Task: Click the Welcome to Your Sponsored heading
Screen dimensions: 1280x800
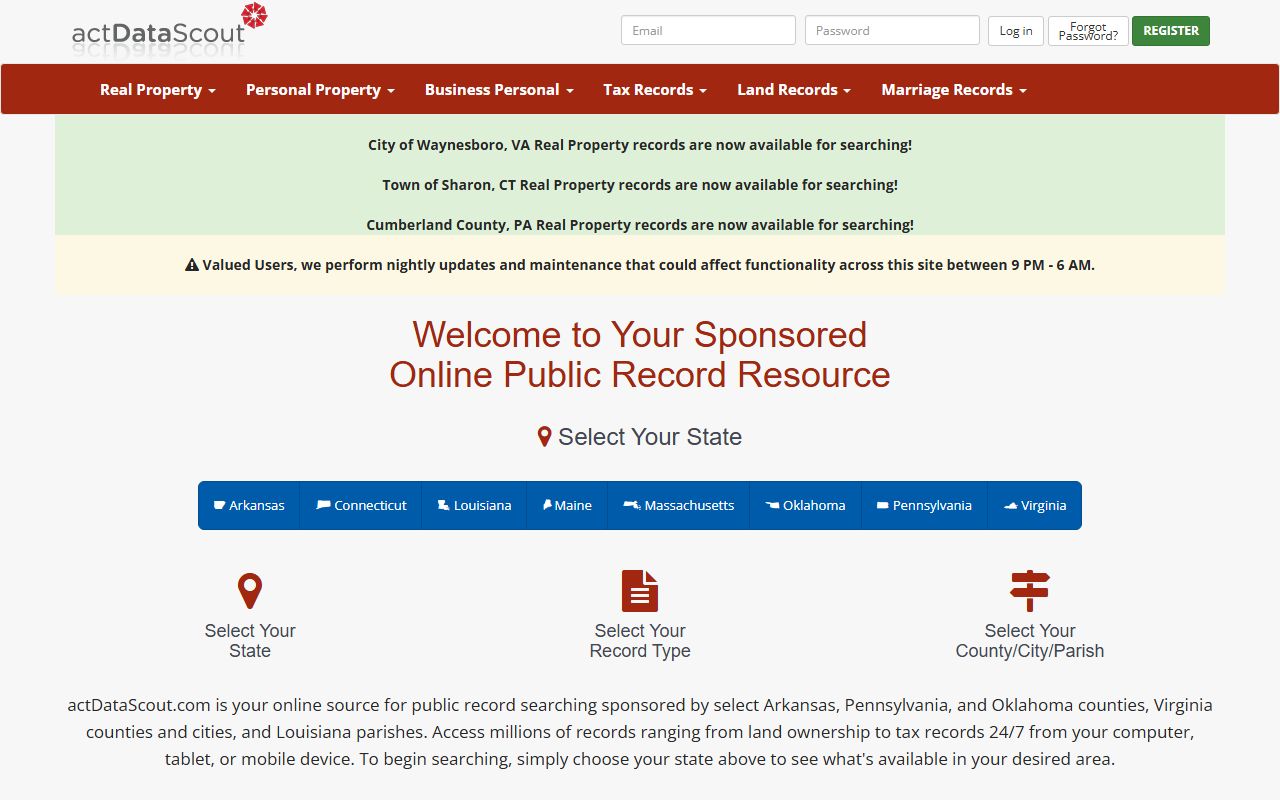Action: 640,354
